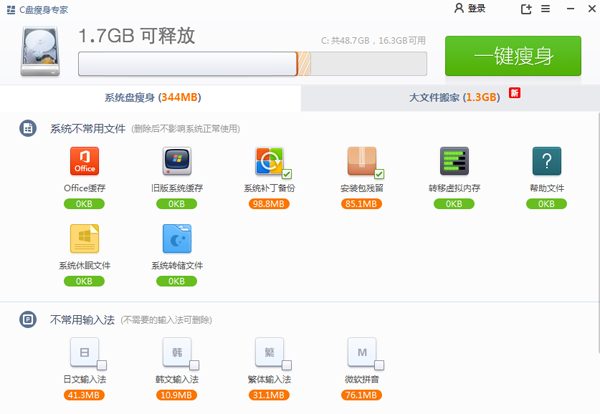Click the Office缓存 icon
The width and height of the screenshot is (600, 414).
click(85, 162)
